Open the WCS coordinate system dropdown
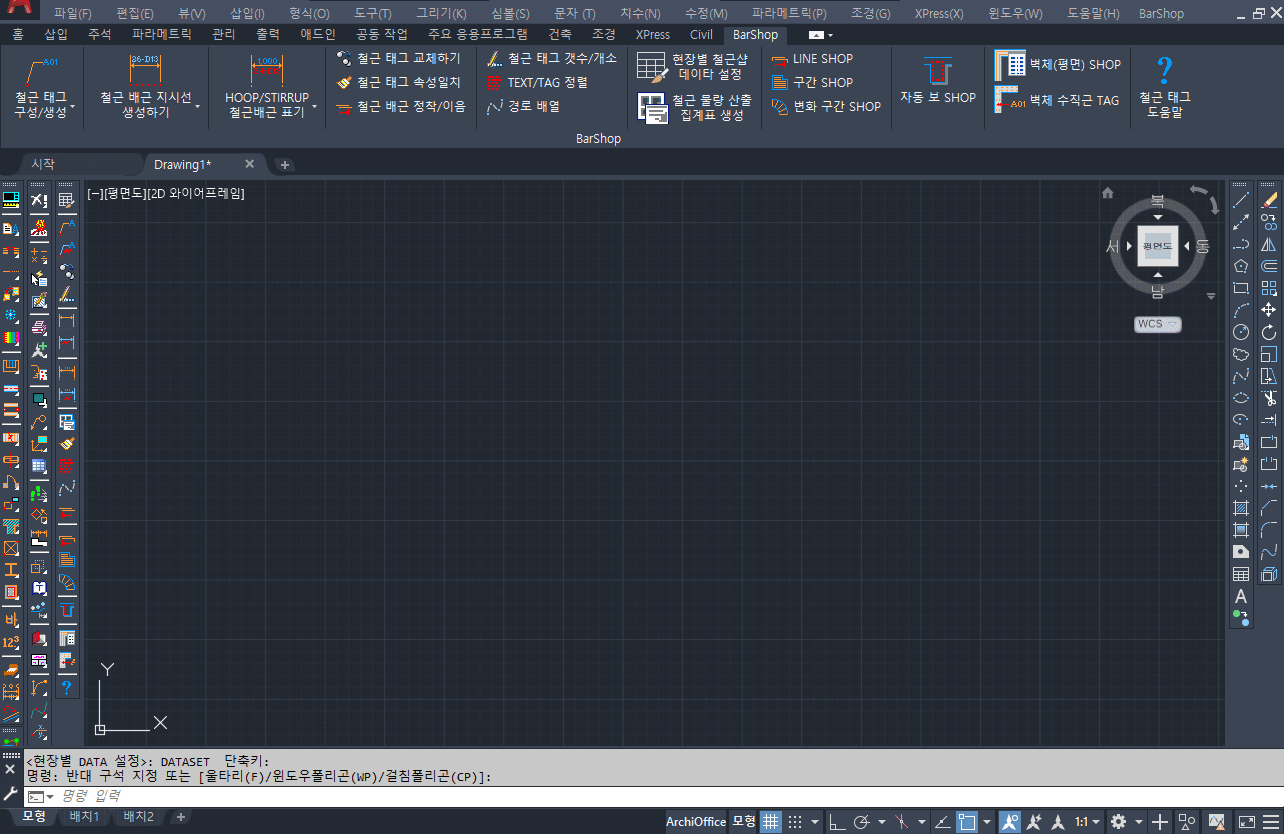 1157,324
